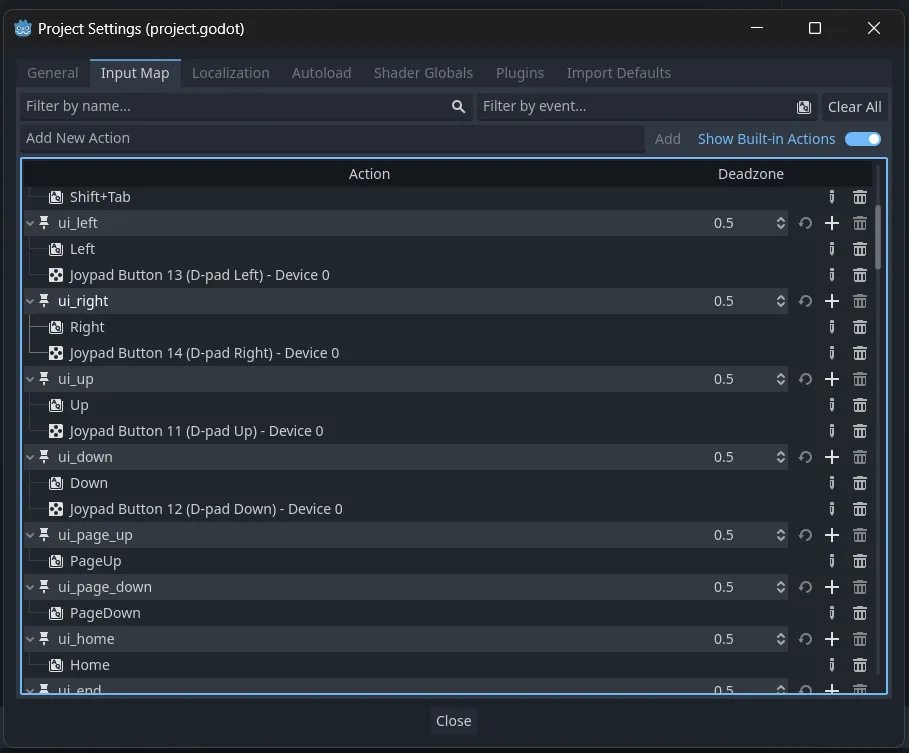Add an event to ui_up action
The image size is (909, 753).
[832, 379]
